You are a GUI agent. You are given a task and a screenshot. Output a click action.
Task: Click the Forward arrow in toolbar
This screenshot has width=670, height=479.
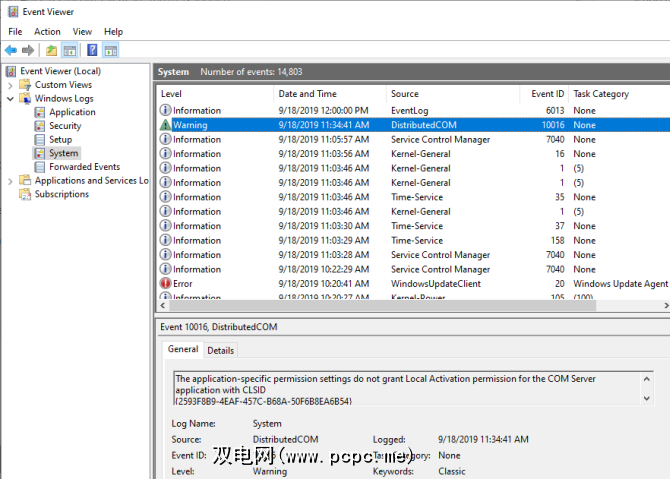tap(29, 50)
